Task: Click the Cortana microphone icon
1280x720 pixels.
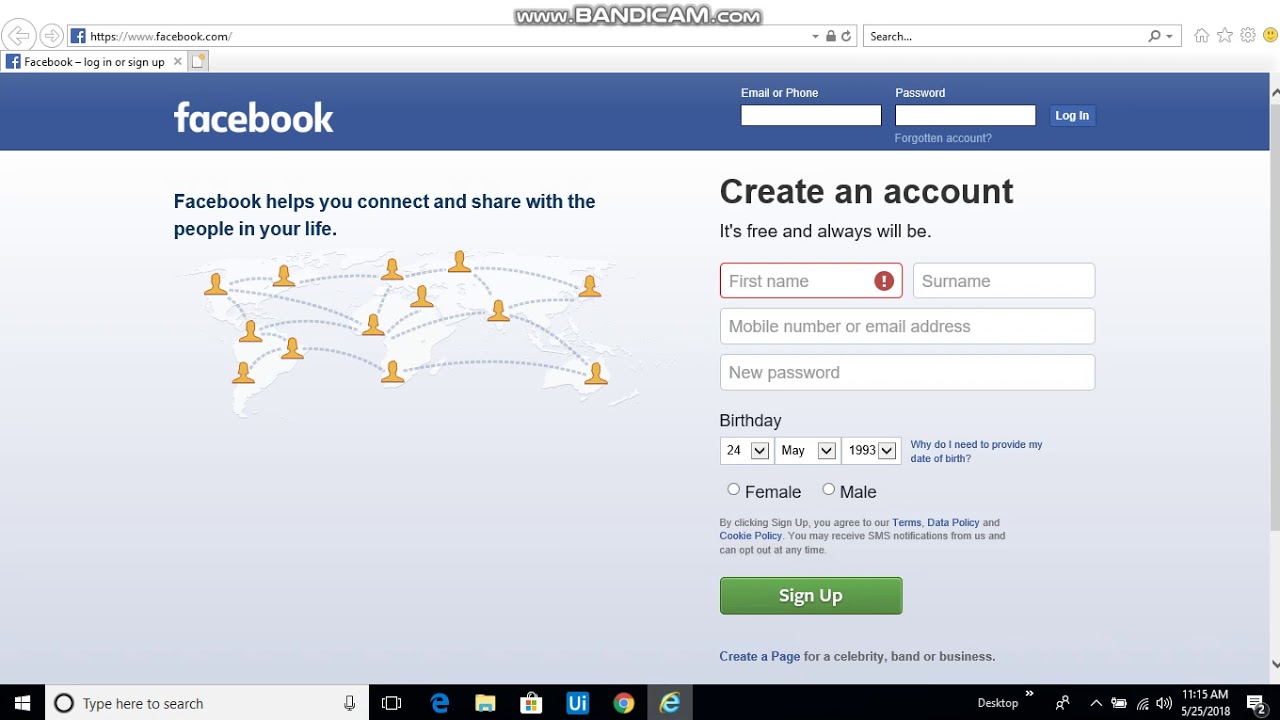Action: click(349, 703)
